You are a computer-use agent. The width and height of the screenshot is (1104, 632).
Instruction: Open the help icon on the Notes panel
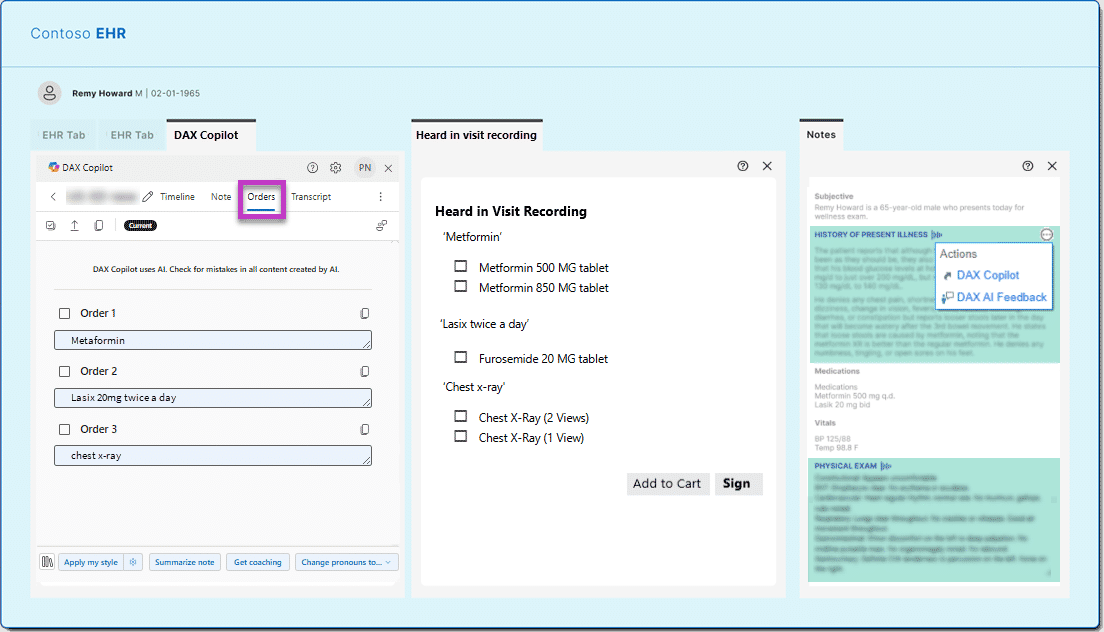coord(1028,166)
